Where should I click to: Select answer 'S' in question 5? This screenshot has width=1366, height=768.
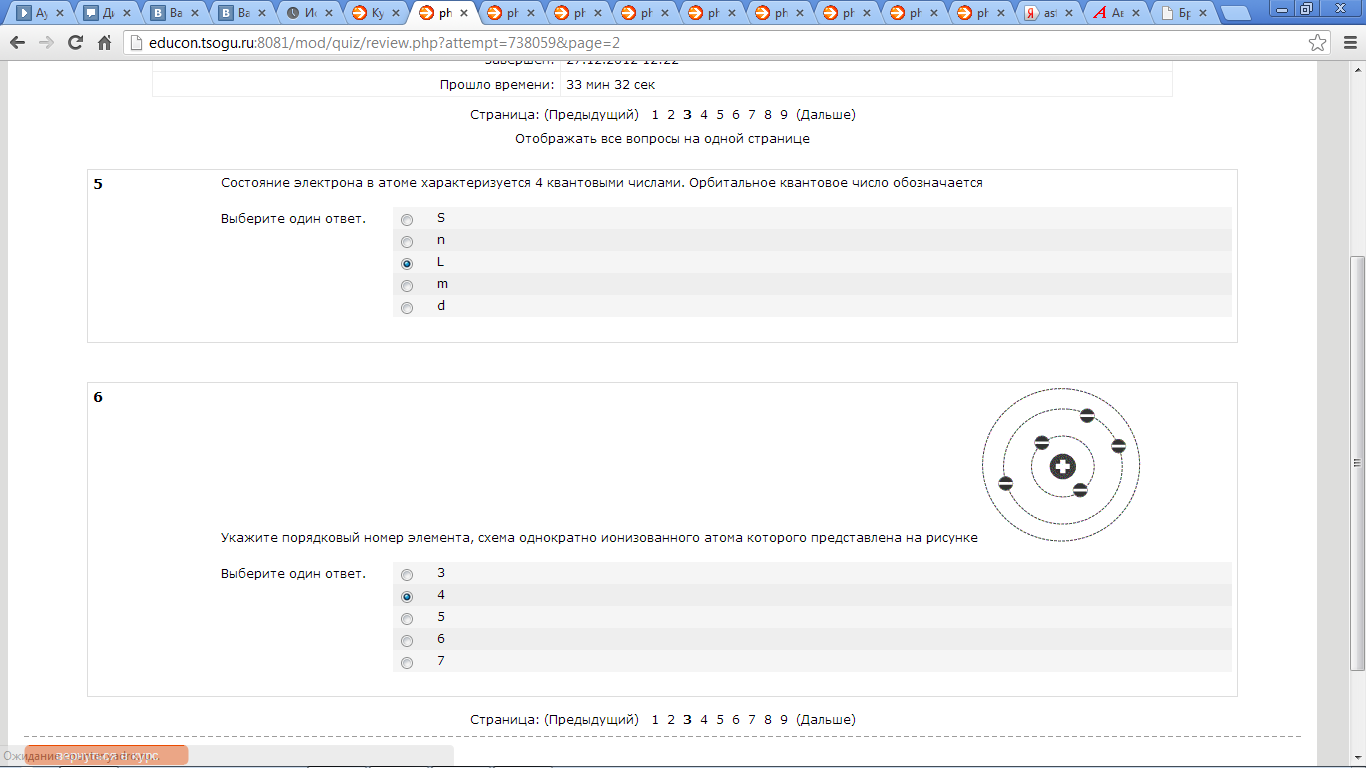pyautogui.click(x=407, y=220)
